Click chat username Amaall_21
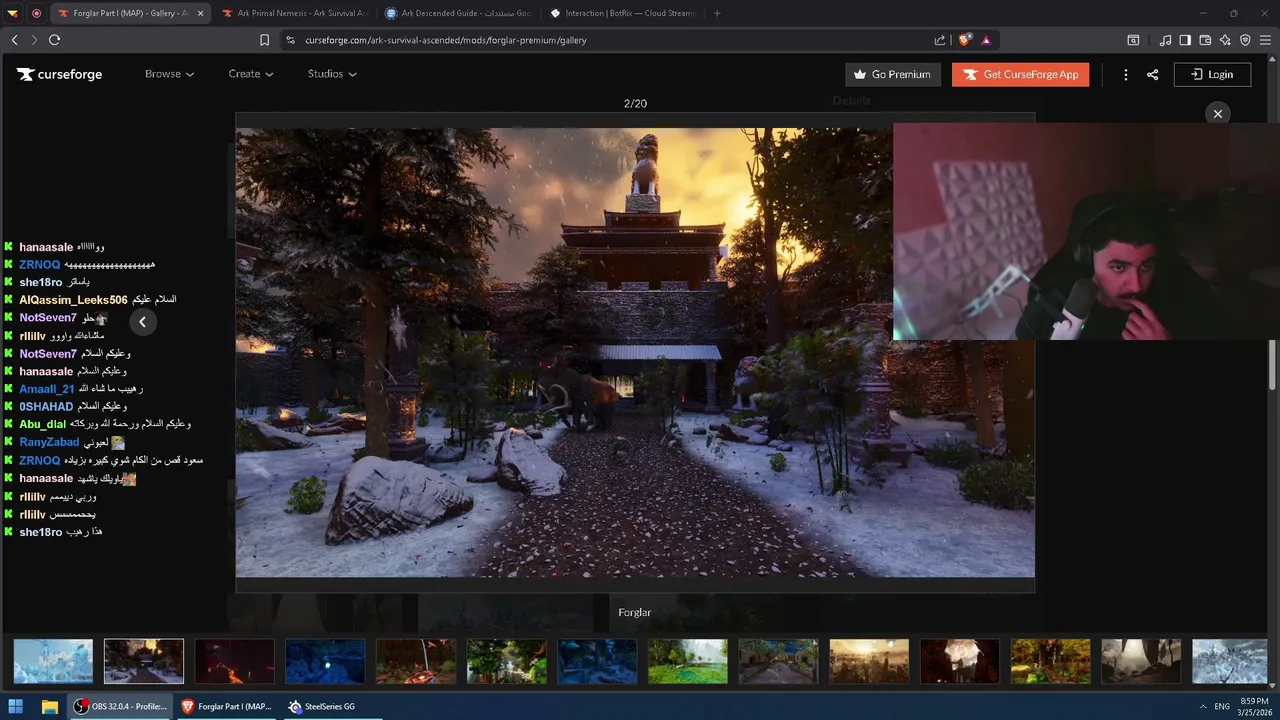Viewport: 1280px width, 720px height. tap(47, 389)
